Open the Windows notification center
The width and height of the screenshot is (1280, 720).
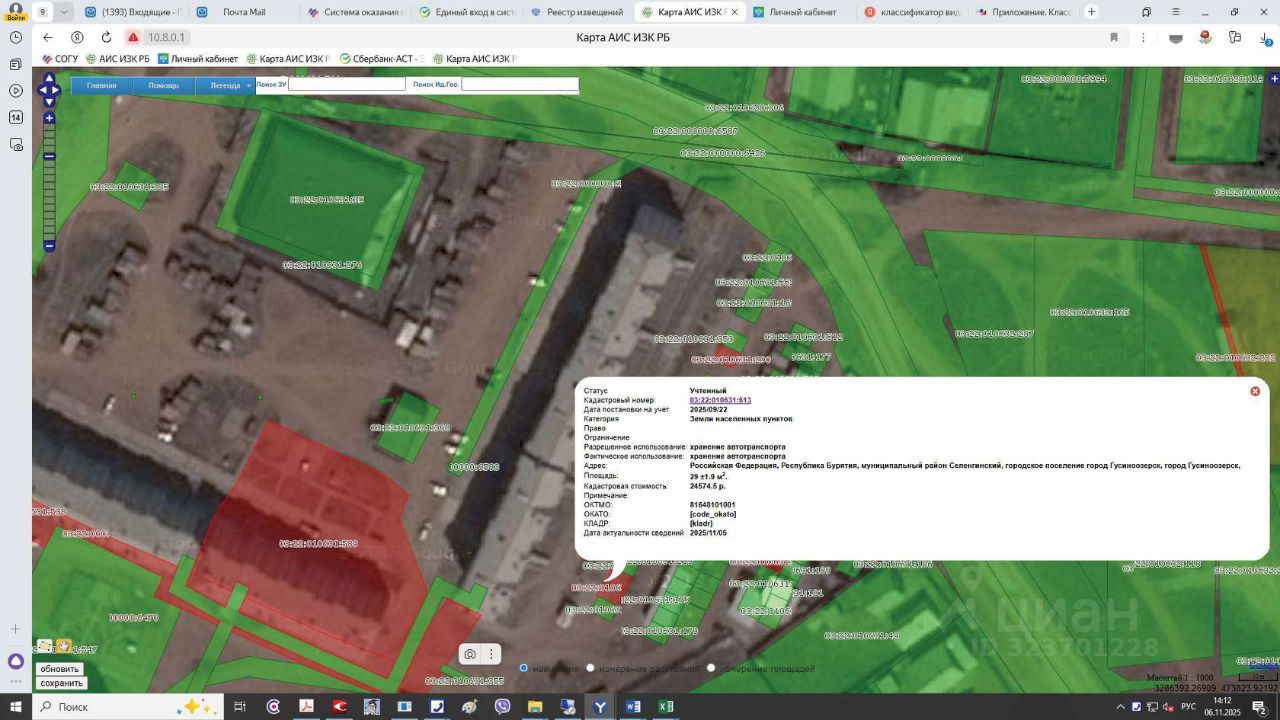(1259, 707)
